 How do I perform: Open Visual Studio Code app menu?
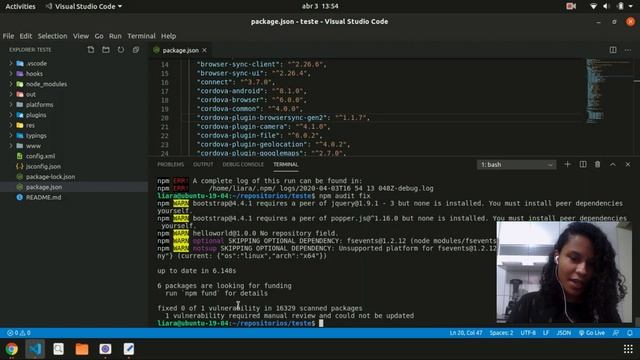click(x=84, y=6)
